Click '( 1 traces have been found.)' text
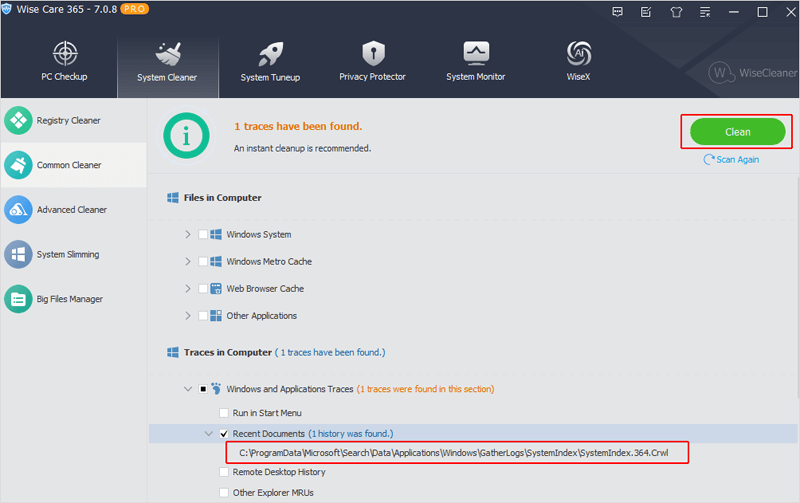The width and height of the screenshot is (800, 503). 330,352
